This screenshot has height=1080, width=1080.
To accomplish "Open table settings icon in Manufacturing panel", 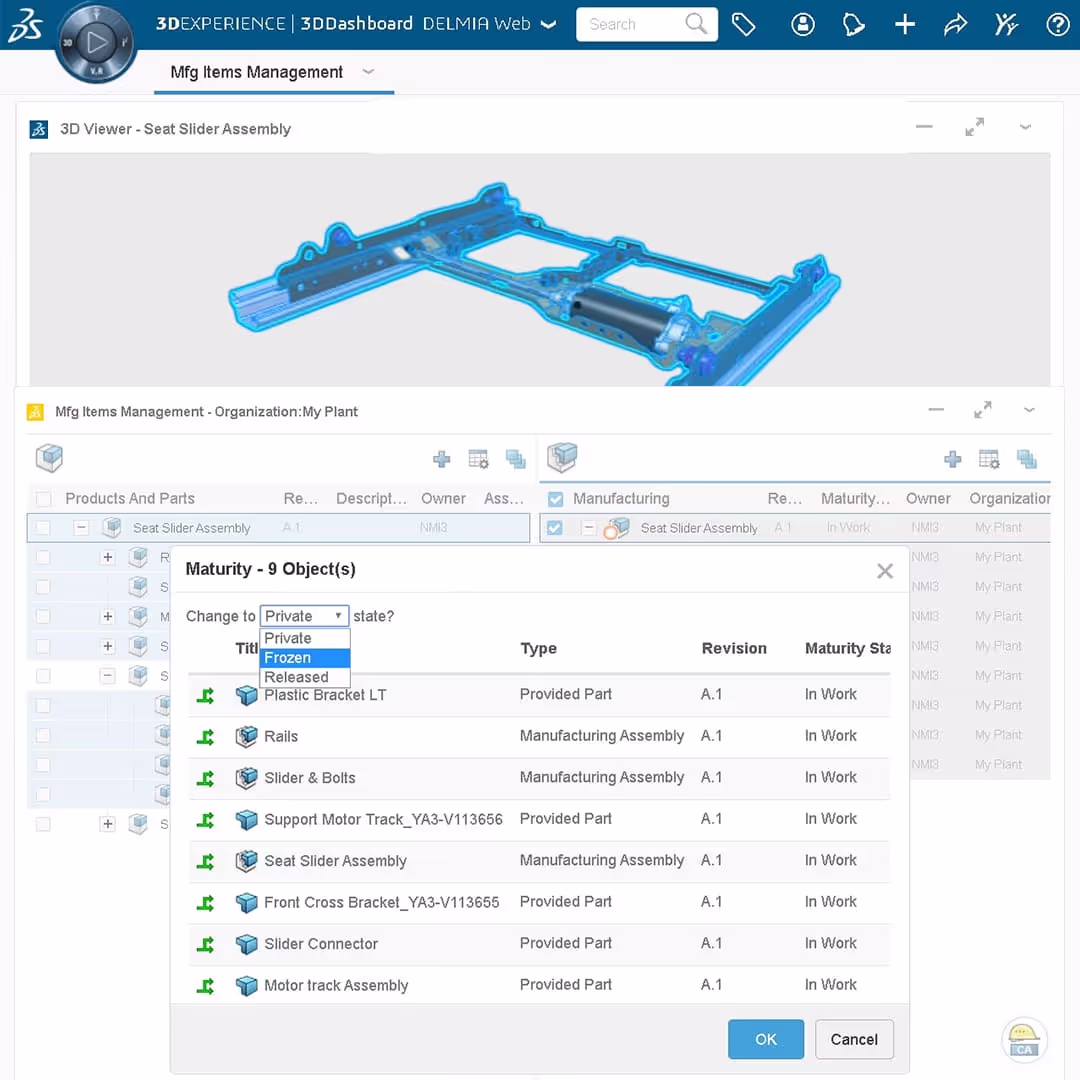I will pyautogui.click(x=989, y=459).
